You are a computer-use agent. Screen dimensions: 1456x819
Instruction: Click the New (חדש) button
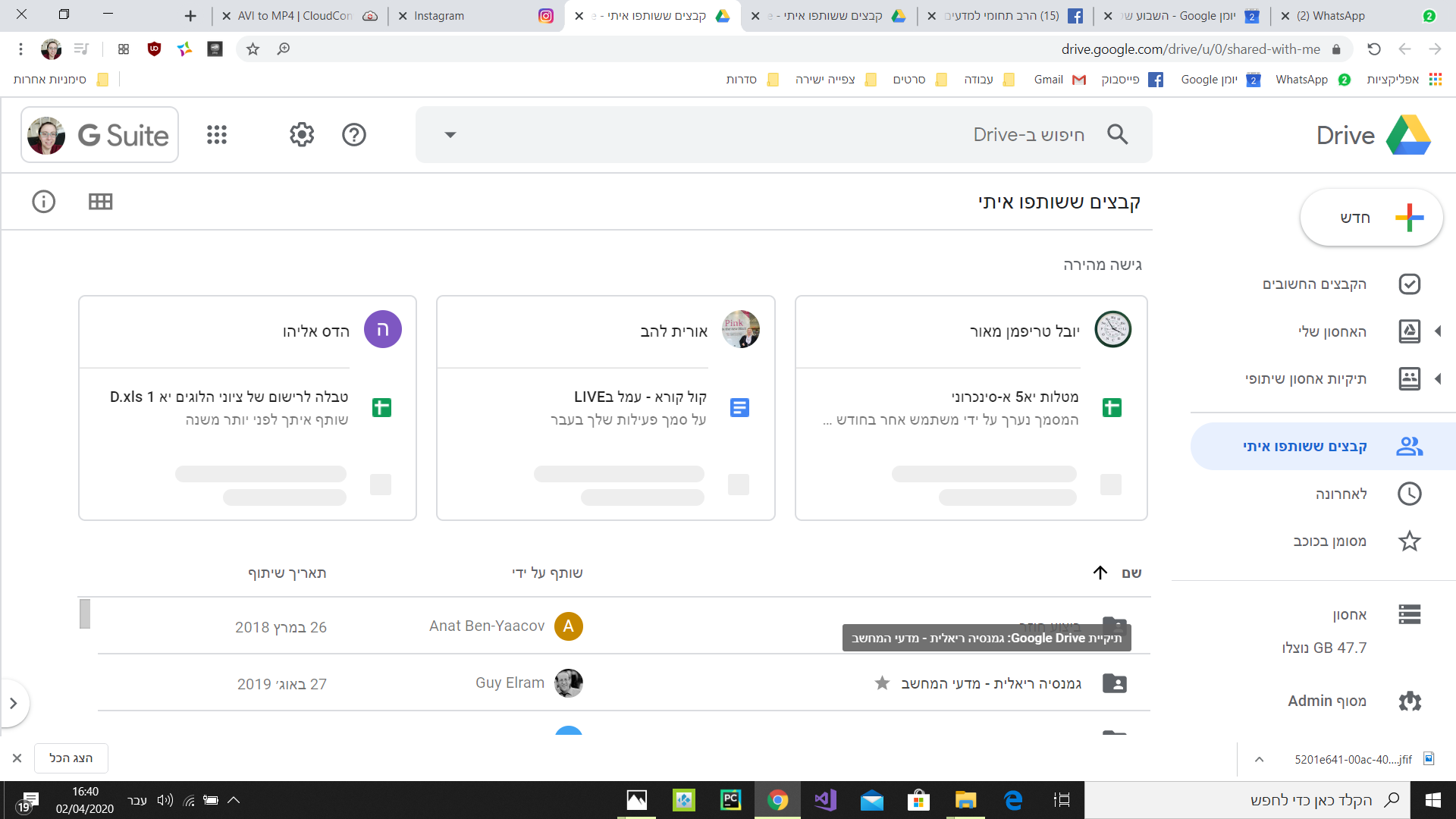pyautogui.click(x=1371, y=218)
